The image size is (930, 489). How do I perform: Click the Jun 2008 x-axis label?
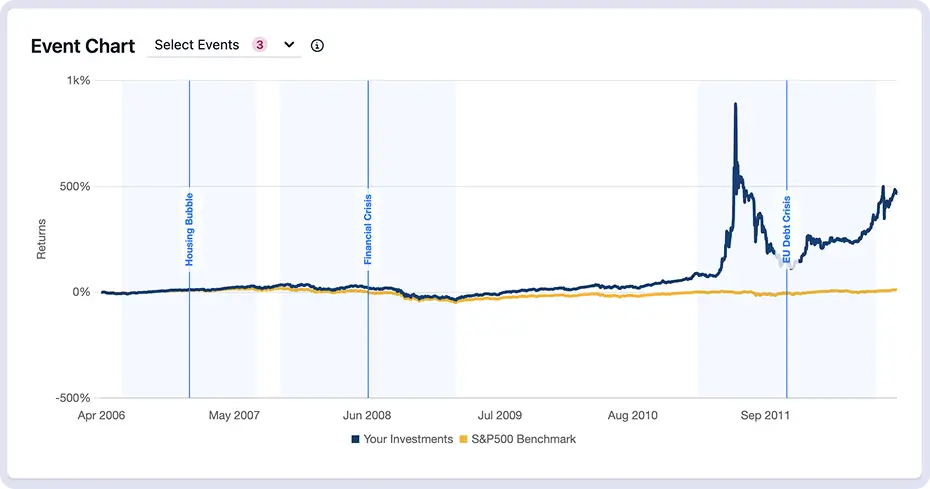click(368, 414)
